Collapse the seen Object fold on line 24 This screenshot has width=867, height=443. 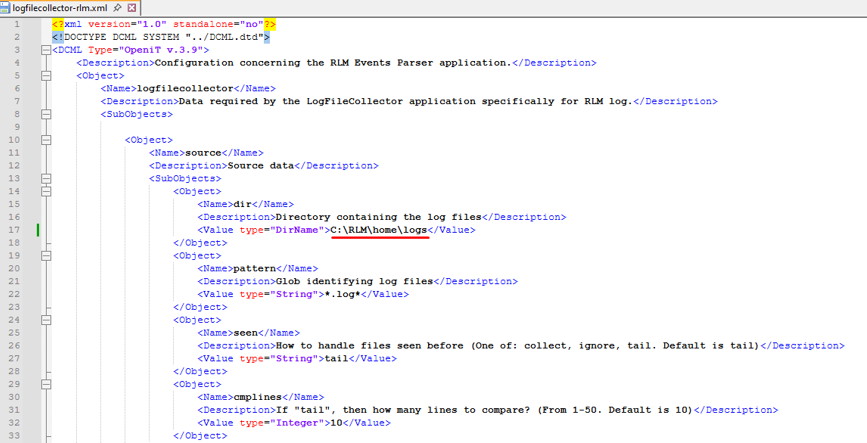(46, 320)
